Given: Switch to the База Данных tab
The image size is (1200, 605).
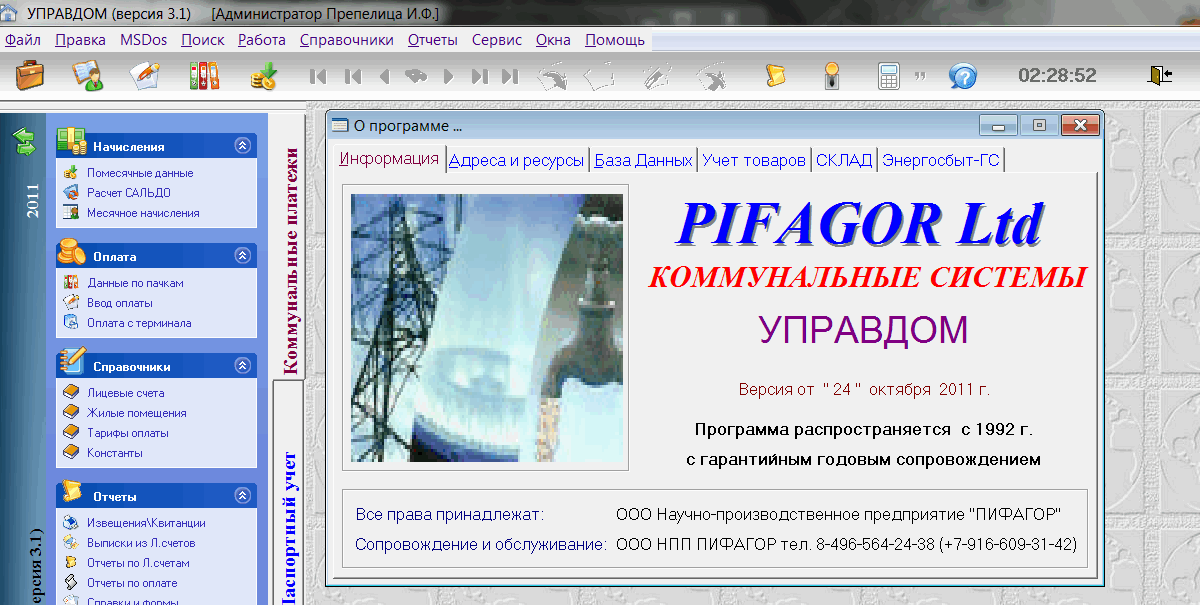Looking at the screenshot, I should (x=643, y=160).
